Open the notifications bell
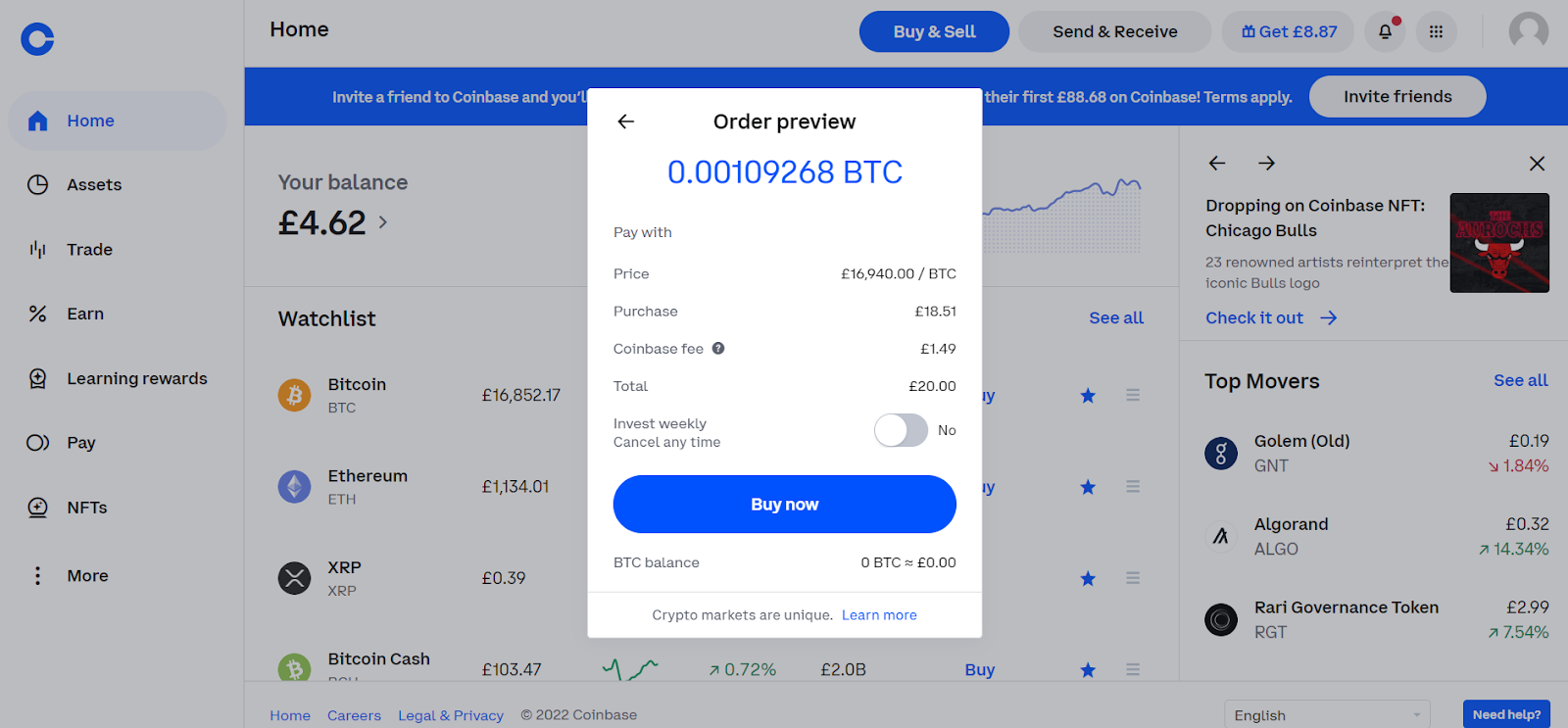 (1385, 31)
